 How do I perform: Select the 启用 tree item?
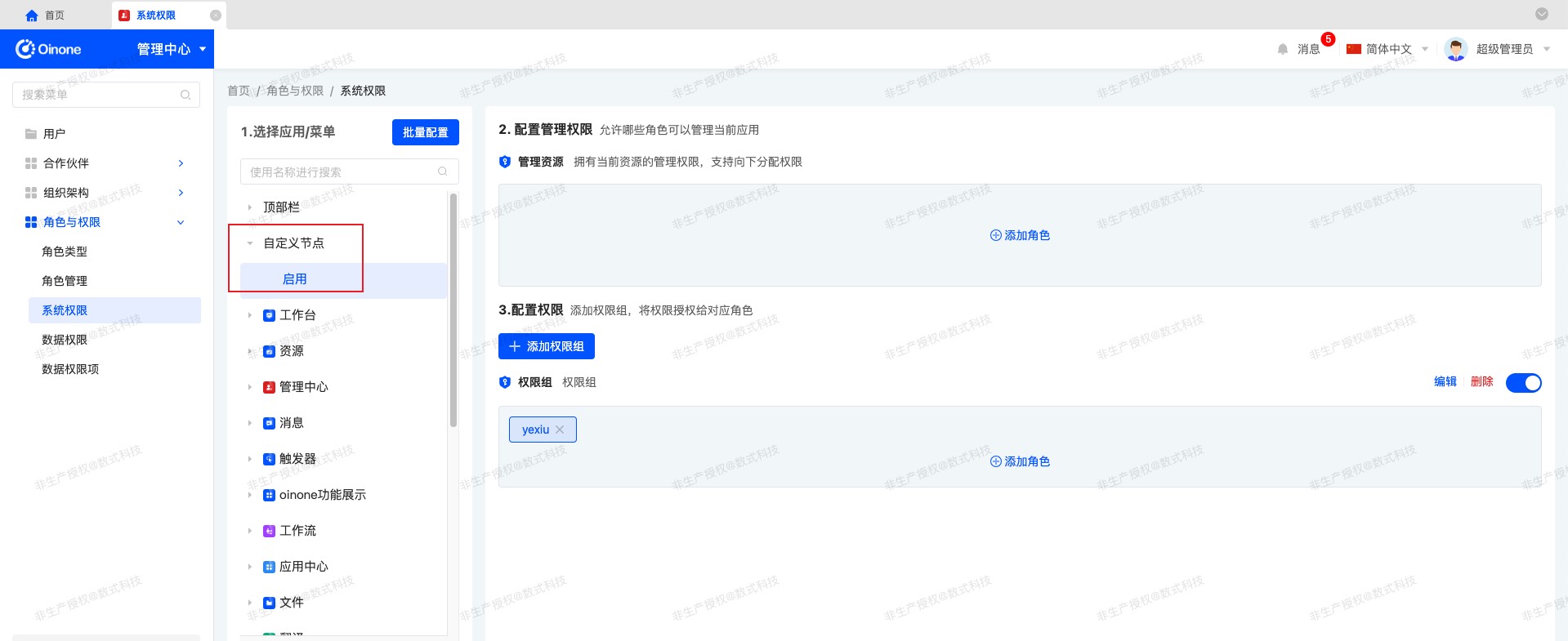[x=343, y=279]
